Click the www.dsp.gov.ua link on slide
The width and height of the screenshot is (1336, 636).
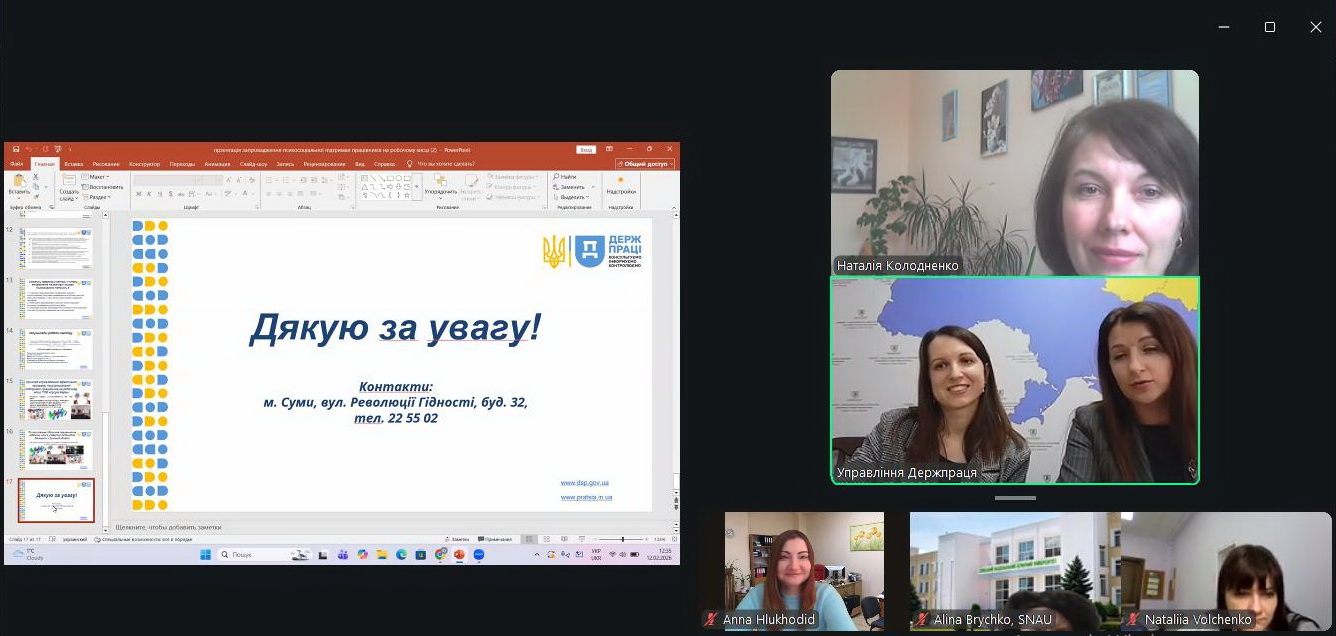coord(584,483)
